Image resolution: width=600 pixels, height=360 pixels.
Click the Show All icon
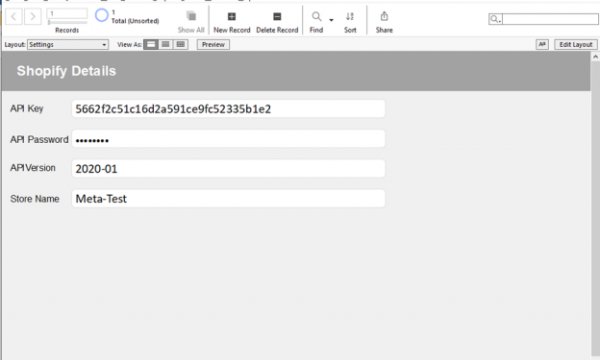coord(191,16)
